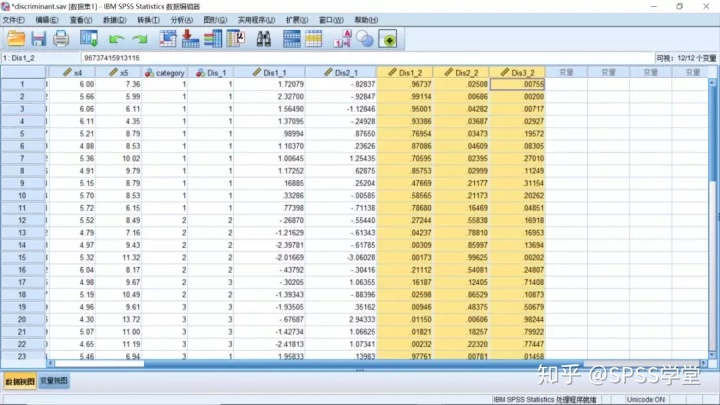The height and width of the screenshot is (405, 720).
Task: Click cell editor field showing .96737415913116
Action: pos(367,58)
